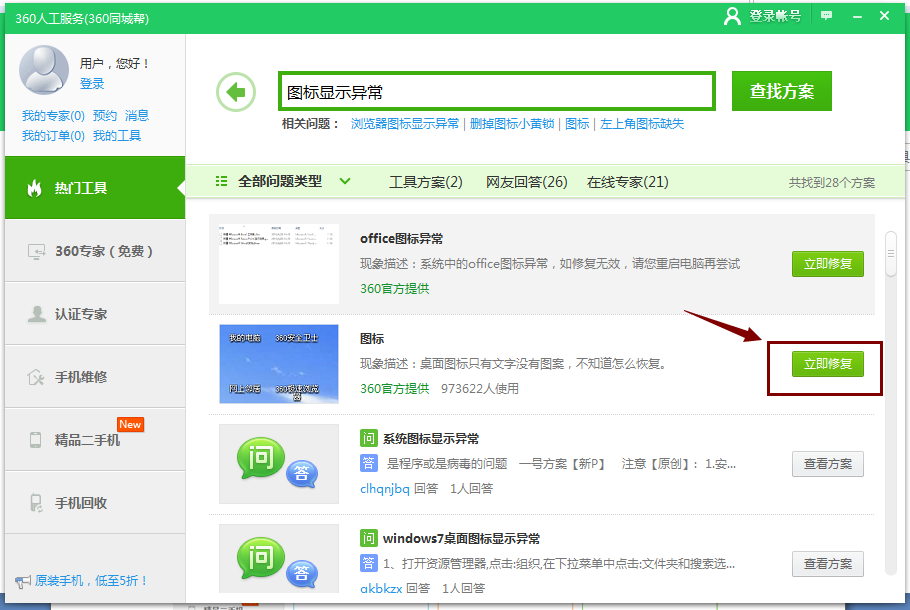The image size is (910, 610).
Task: Click the 查找方案 search button
Action: pos(782,91)
